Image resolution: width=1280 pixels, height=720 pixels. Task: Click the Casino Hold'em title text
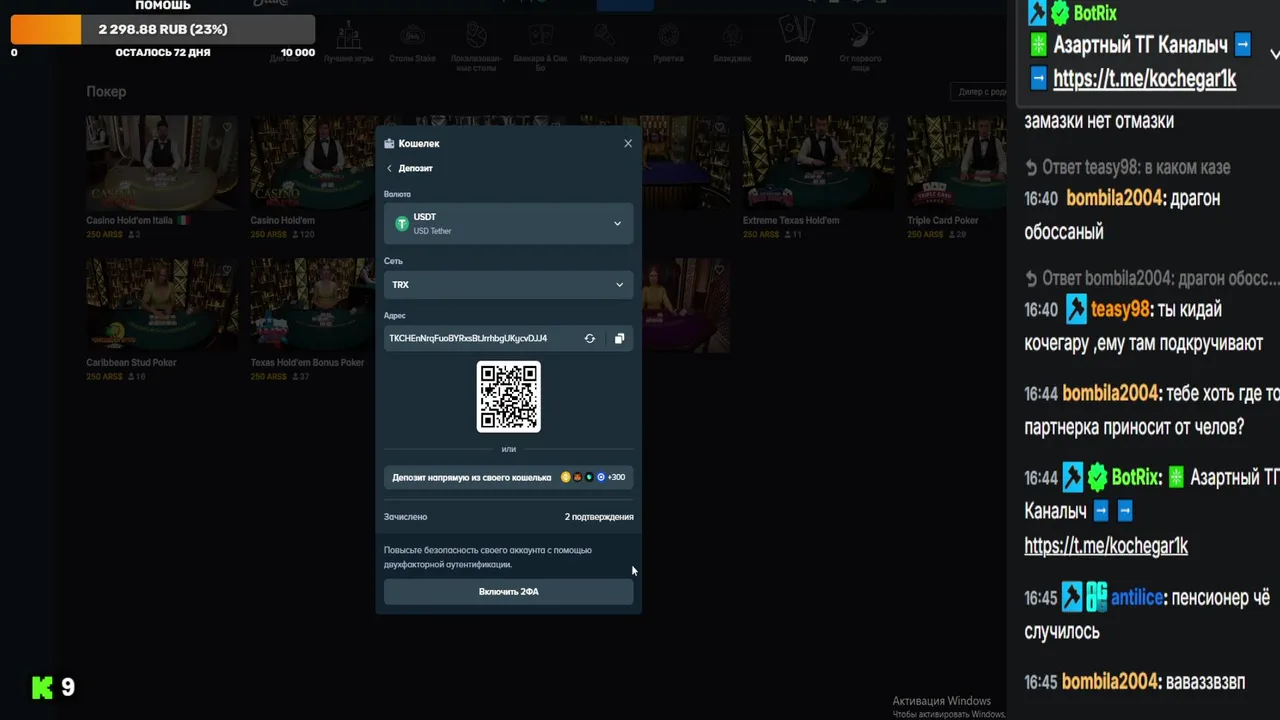283,220
